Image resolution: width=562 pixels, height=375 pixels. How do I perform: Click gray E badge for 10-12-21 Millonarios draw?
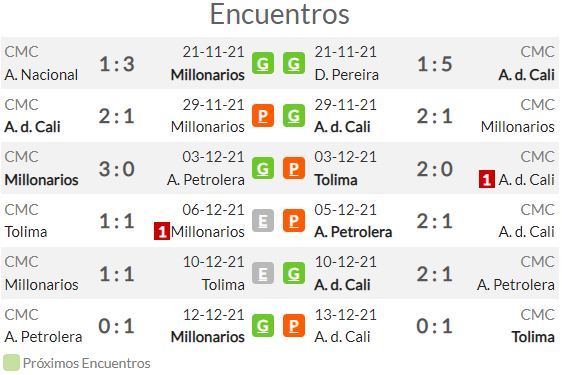point(263,273)
